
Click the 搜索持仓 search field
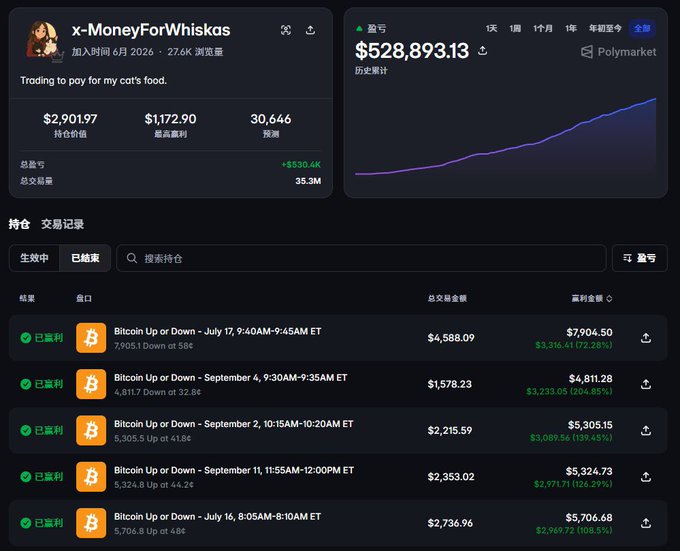(x=361, y=258)
